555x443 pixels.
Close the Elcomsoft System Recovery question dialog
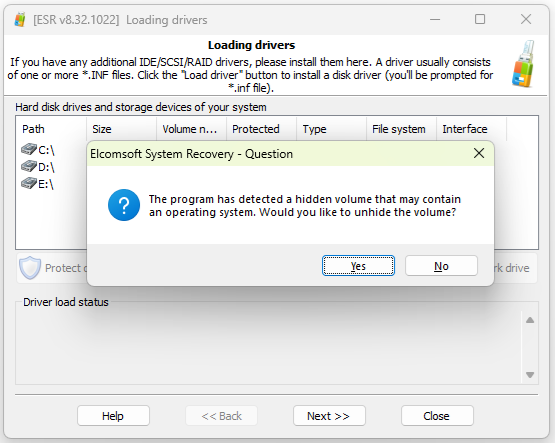point(479,154)
